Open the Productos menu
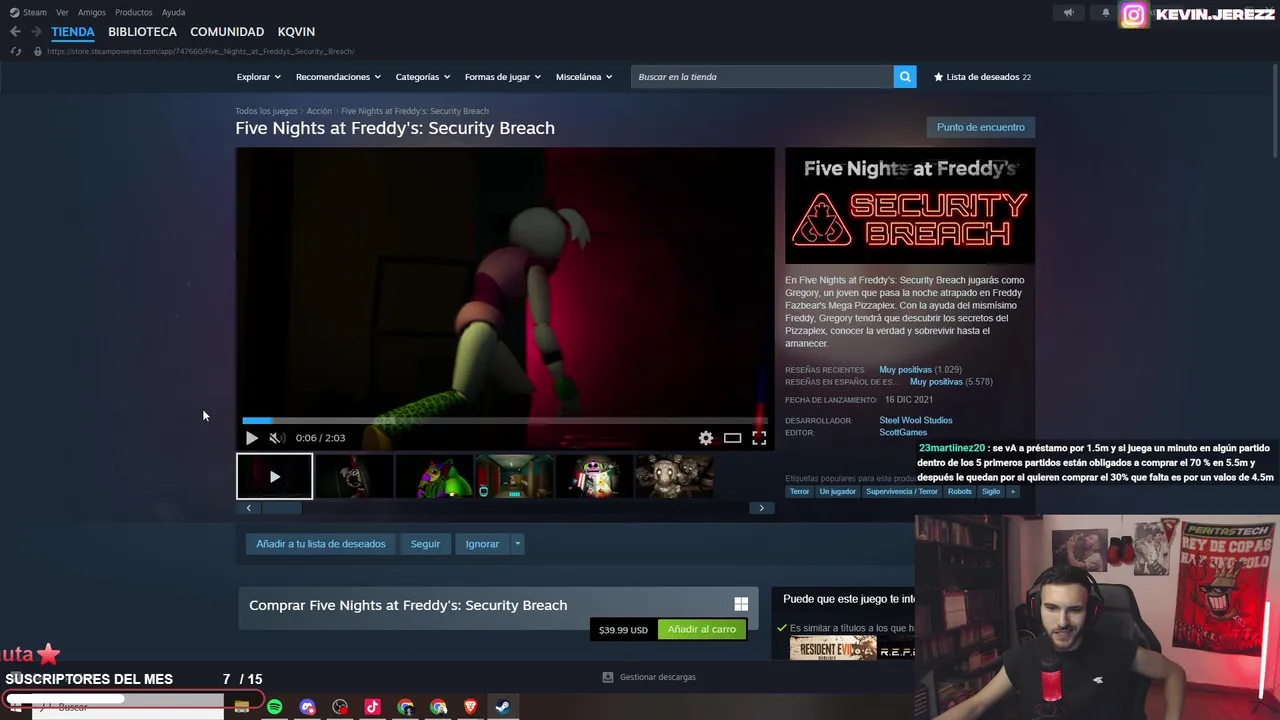This screenshot has height=720, width=1280. [133, 12]
